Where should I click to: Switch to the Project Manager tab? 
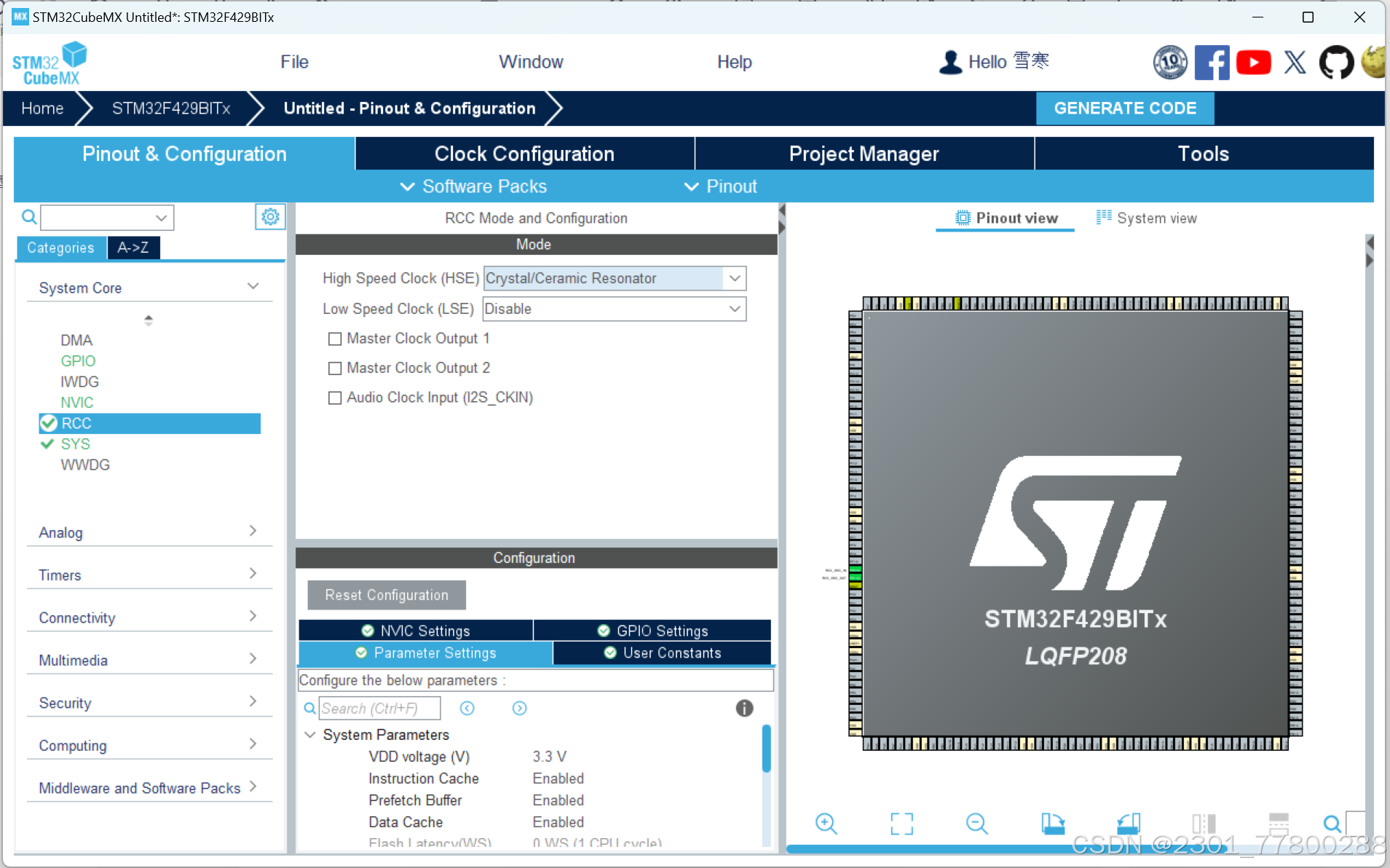864,154
